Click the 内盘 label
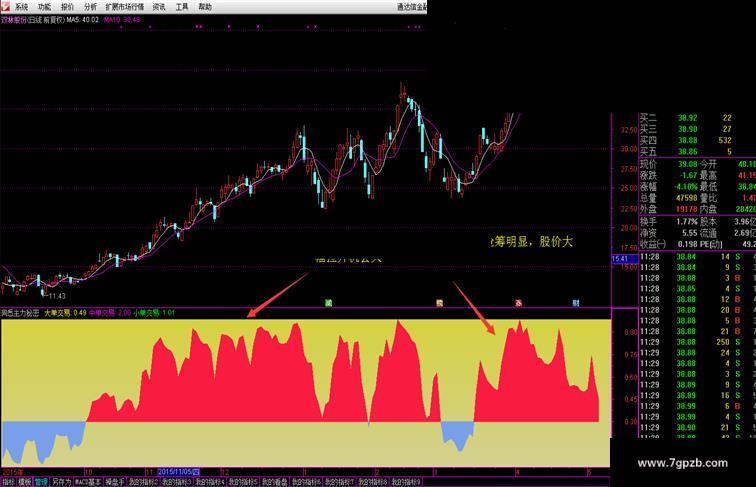This screenshot has height=487, width=756. 709,209
